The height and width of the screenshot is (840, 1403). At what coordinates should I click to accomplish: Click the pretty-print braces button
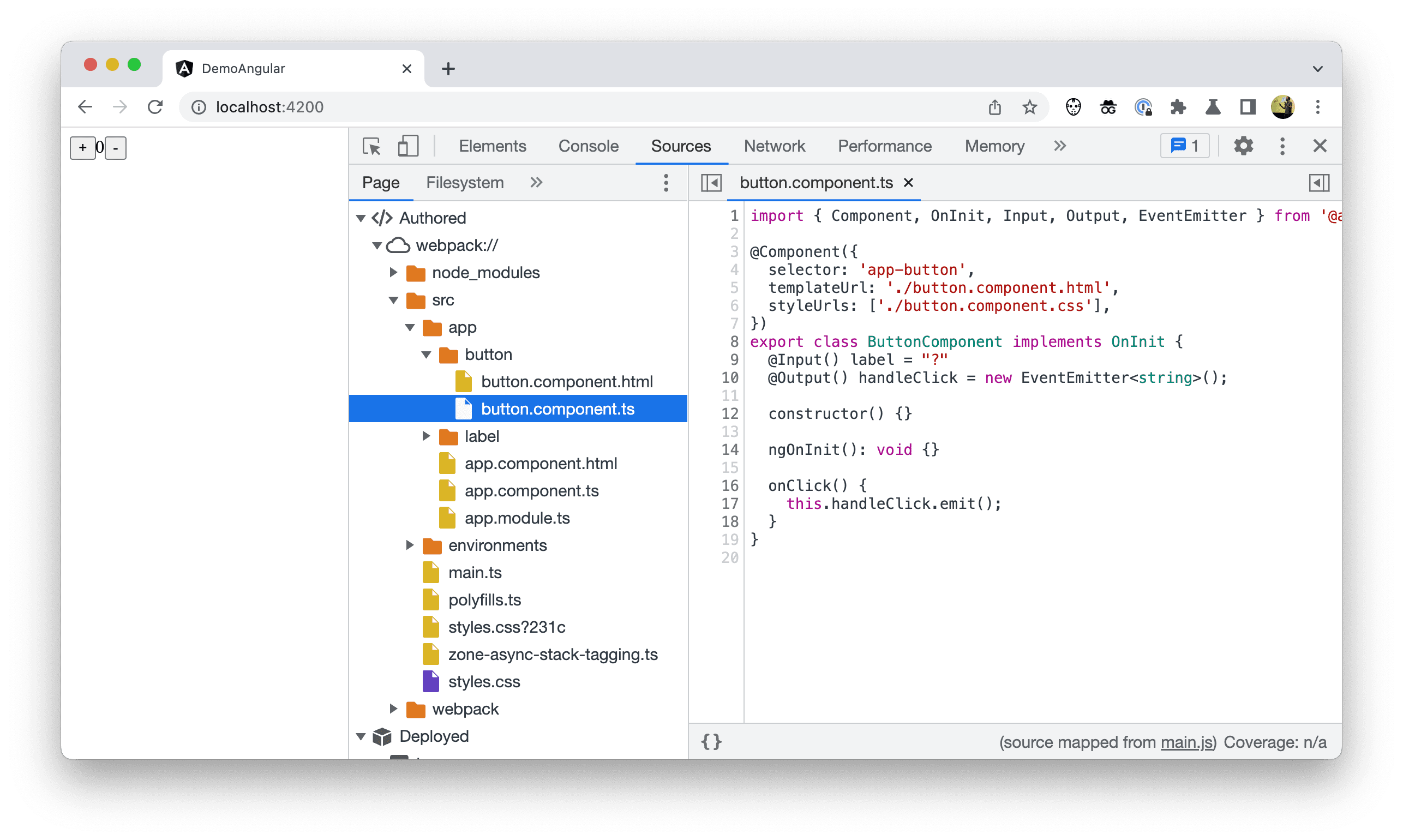714,741
